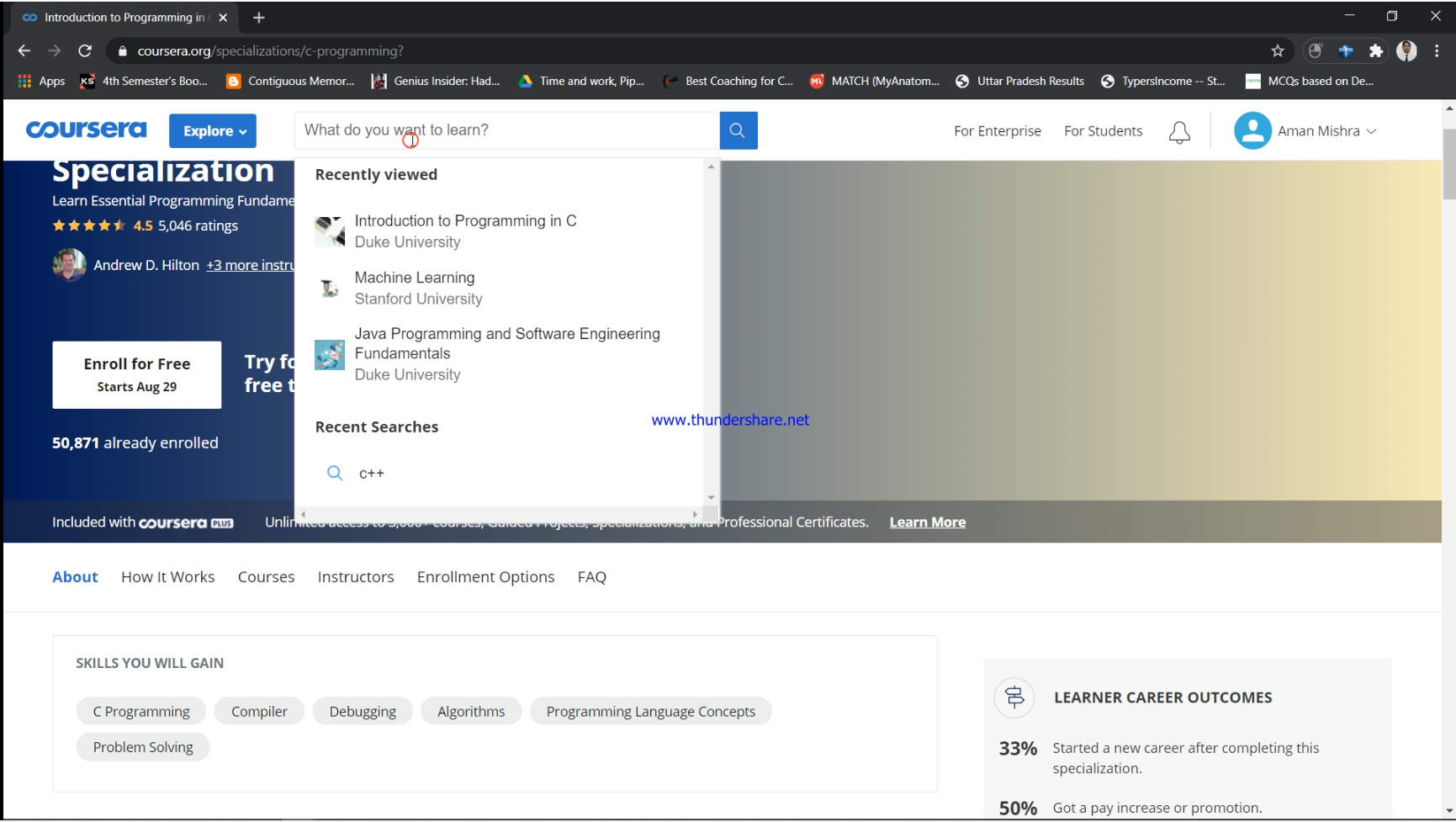Click the browser address bar URL
The width and height of the screenshot is (1456, 822).
[271, 51]
